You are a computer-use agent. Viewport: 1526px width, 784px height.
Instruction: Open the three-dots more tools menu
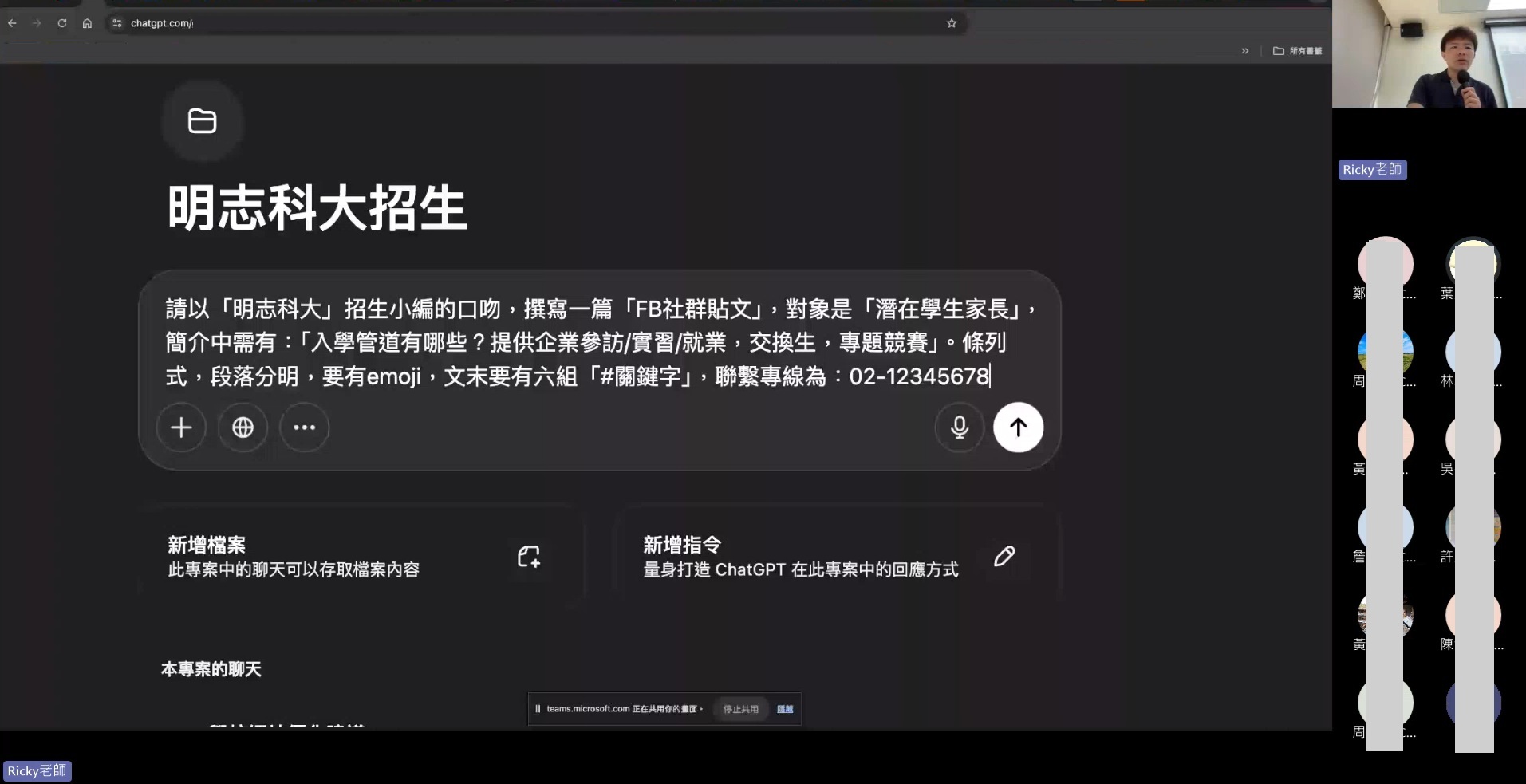[x=304, y=427]
